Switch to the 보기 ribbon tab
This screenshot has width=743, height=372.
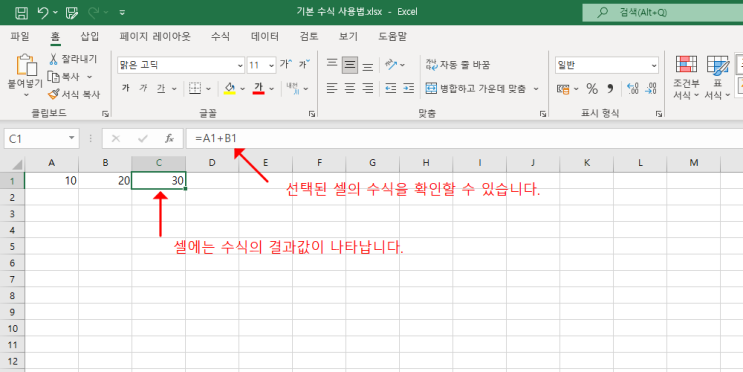(x=348, y=36)
